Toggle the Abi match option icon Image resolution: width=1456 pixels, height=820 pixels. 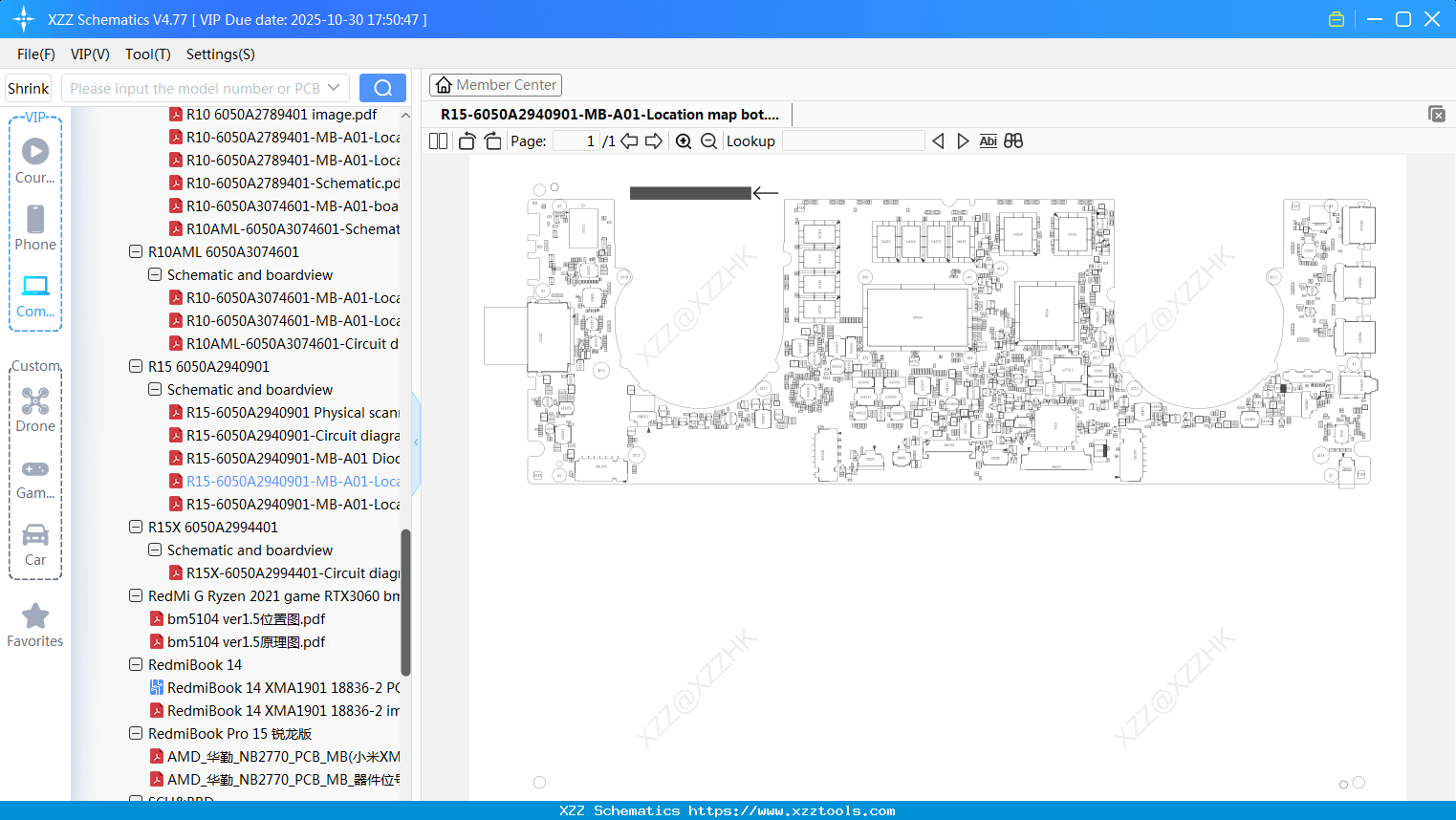tap(989, 141)
